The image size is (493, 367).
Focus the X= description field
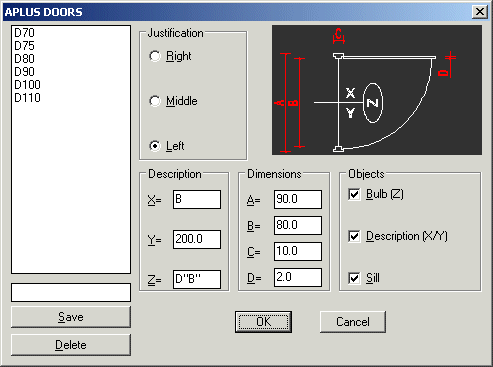(x=197, y=199)
